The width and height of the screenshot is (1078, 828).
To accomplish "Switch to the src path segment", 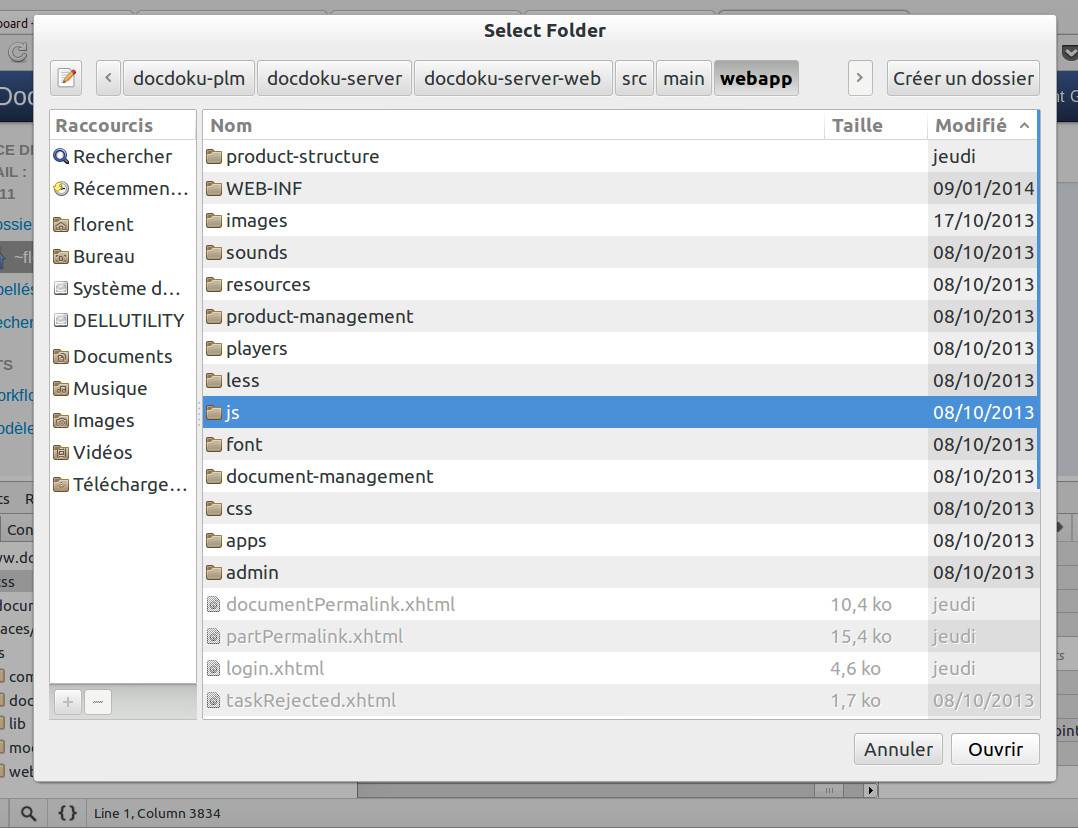I will pos(634,78).
